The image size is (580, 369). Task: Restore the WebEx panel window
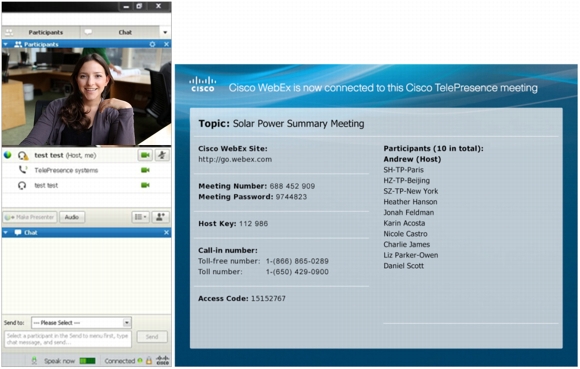(139, 6)
